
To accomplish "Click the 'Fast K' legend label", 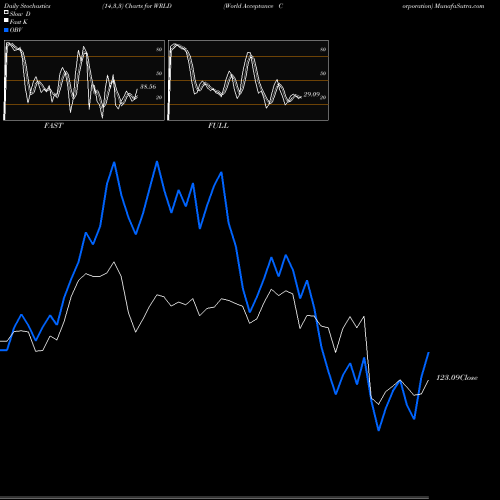I will tap(19, 22).
